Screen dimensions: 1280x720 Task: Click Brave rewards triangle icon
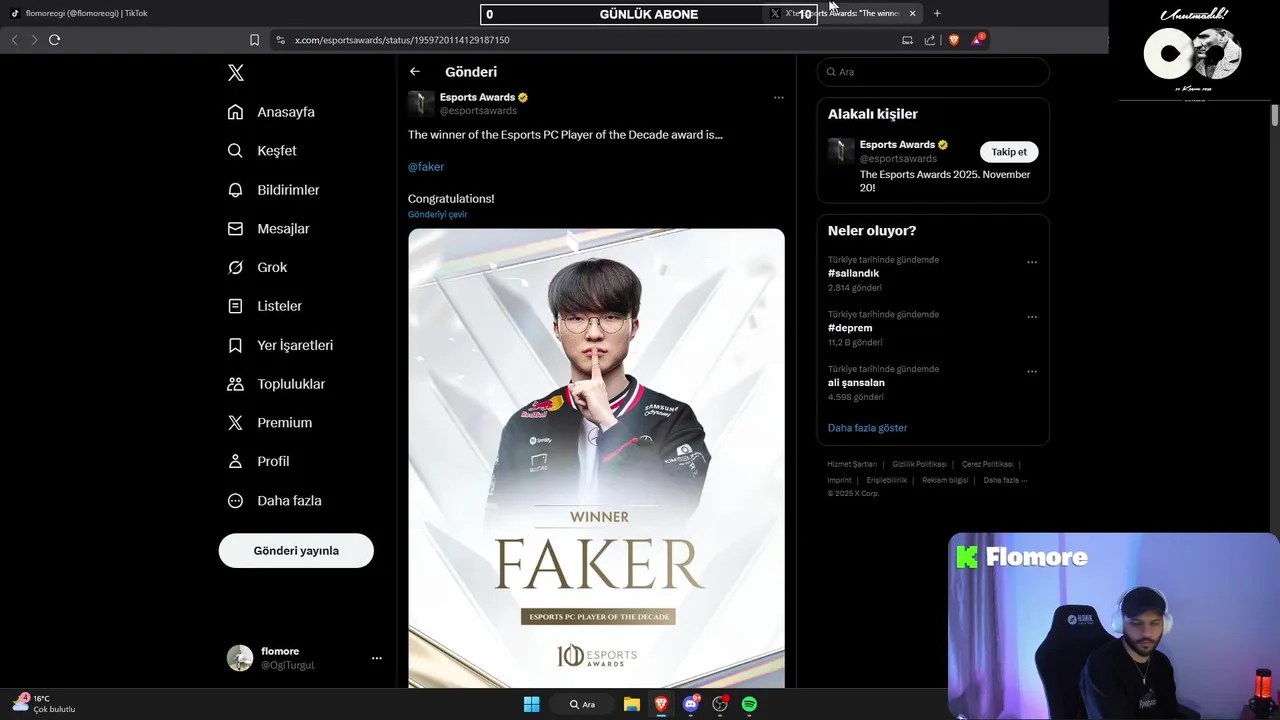[977, 40]
